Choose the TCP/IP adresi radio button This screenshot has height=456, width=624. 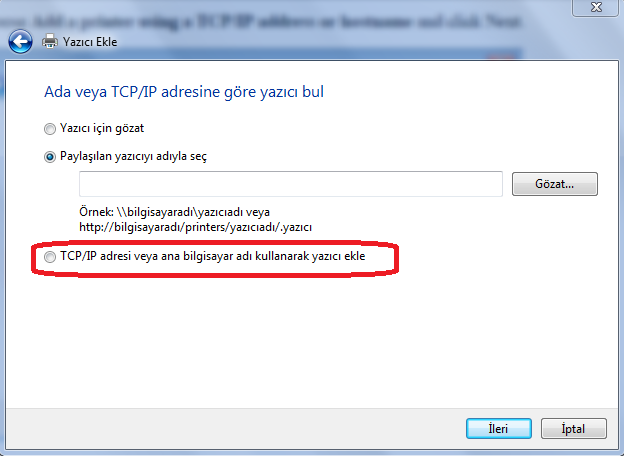50,257
